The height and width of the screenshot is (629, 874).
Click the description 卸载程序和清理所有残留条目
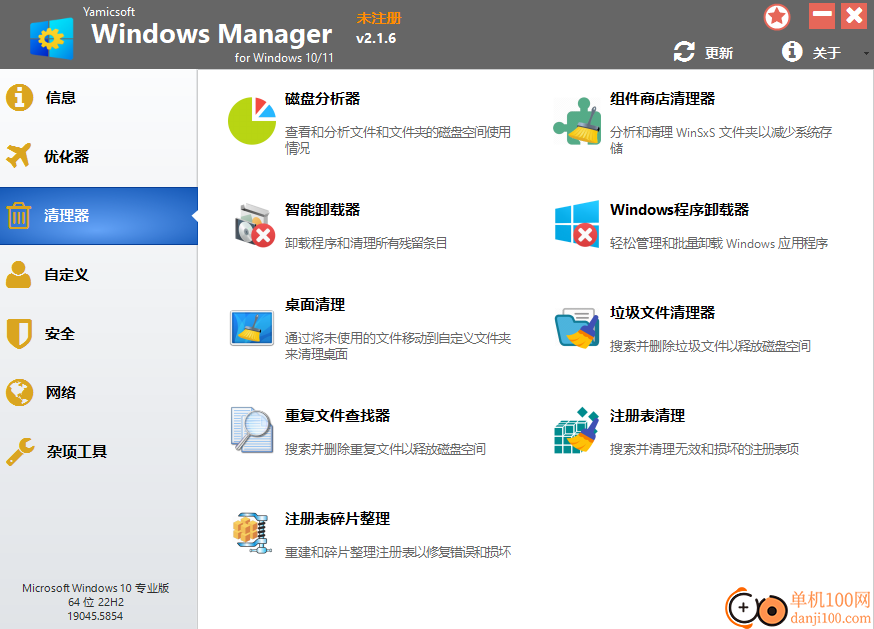click(366, 243)
